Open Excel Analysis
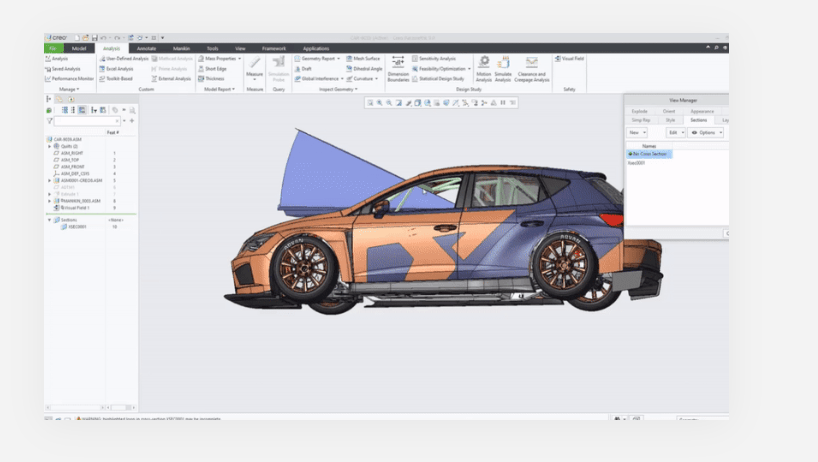Screen dimensions: 818x462 116,69
